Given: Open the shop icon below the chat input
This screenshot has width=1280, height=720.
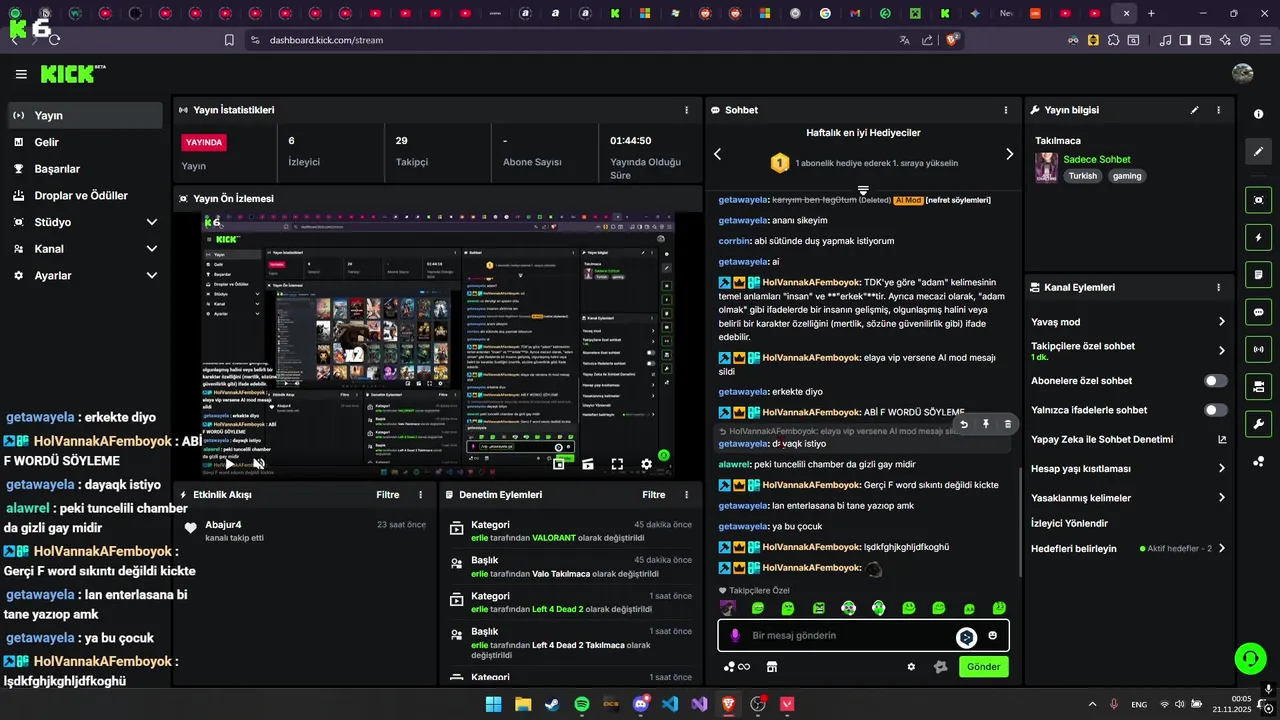Looking at the screenshot, I should 772,667.
